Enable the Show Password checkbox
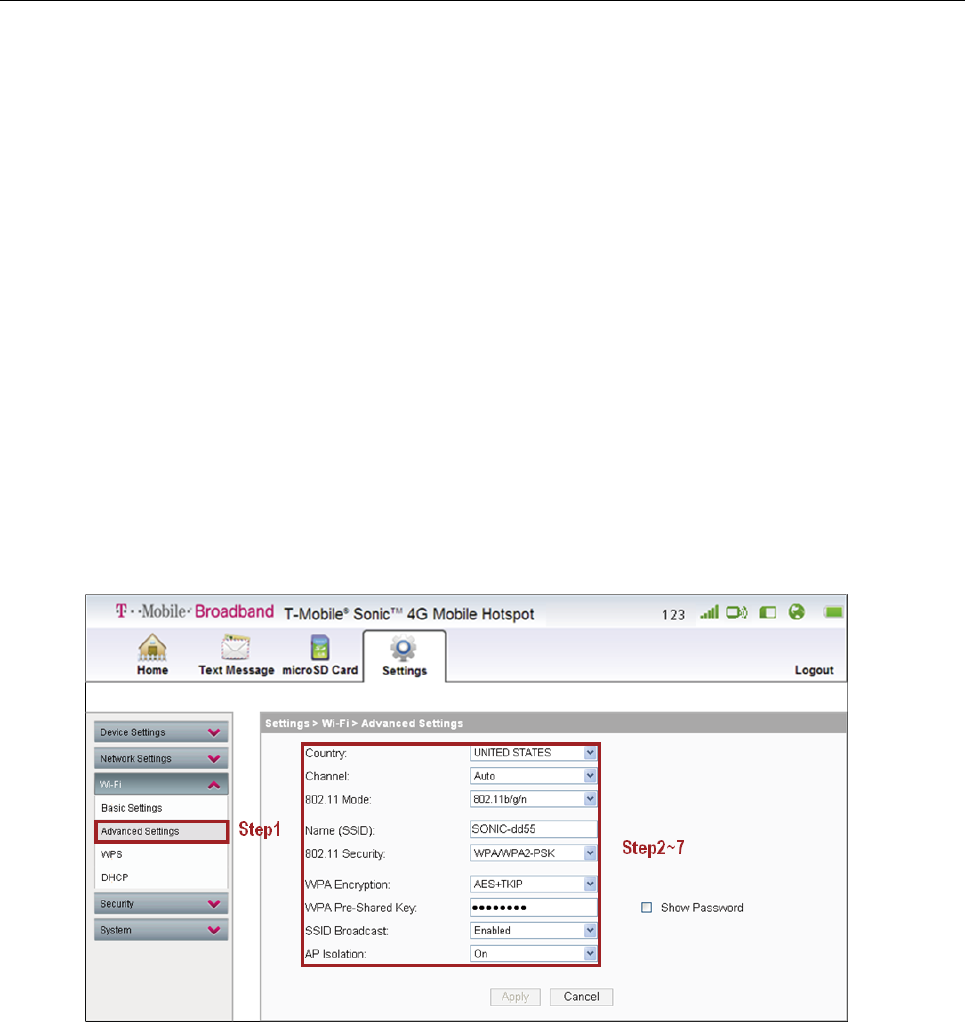 point(646,907)
